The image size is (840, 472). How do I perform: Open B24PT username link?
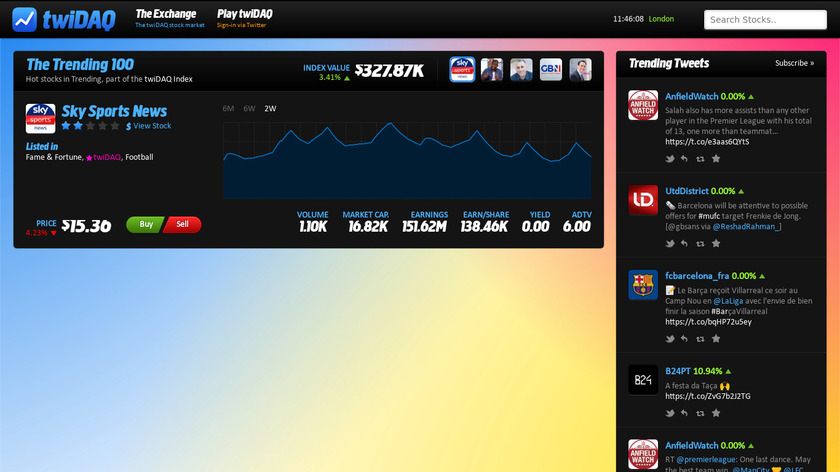pos(678,371)
